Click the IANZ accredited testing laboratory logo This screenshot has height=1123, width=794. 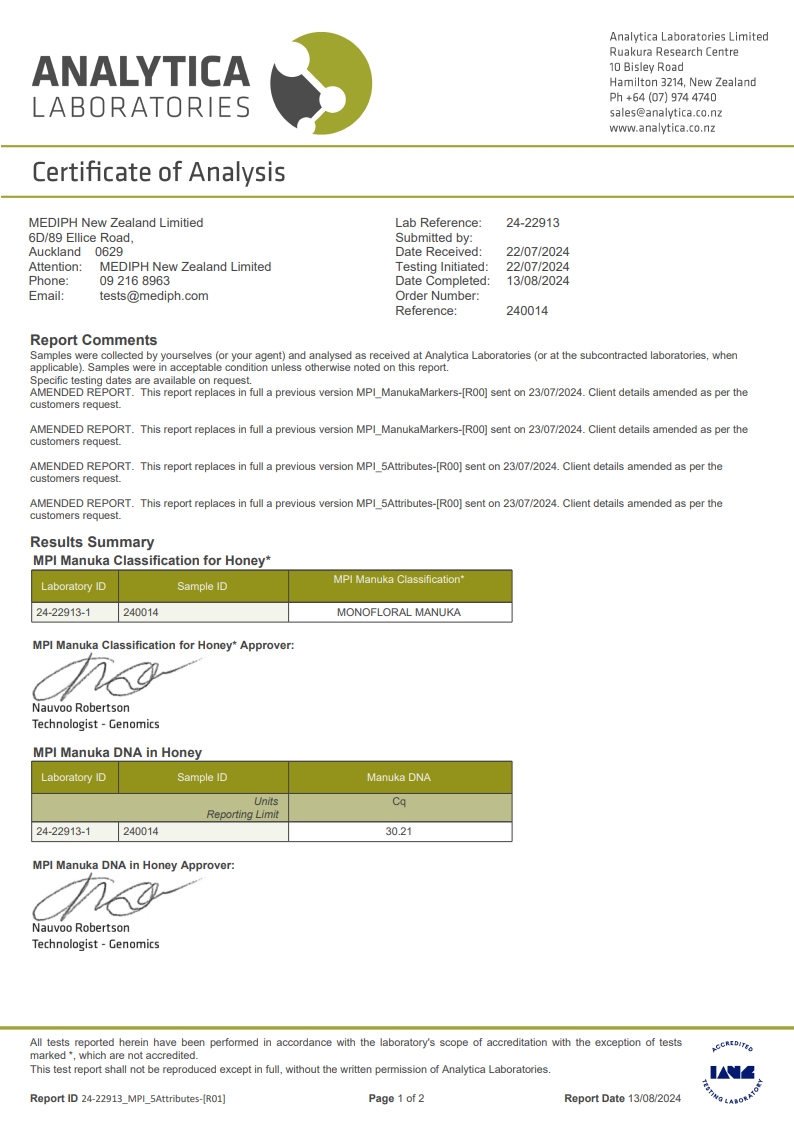732,1072
